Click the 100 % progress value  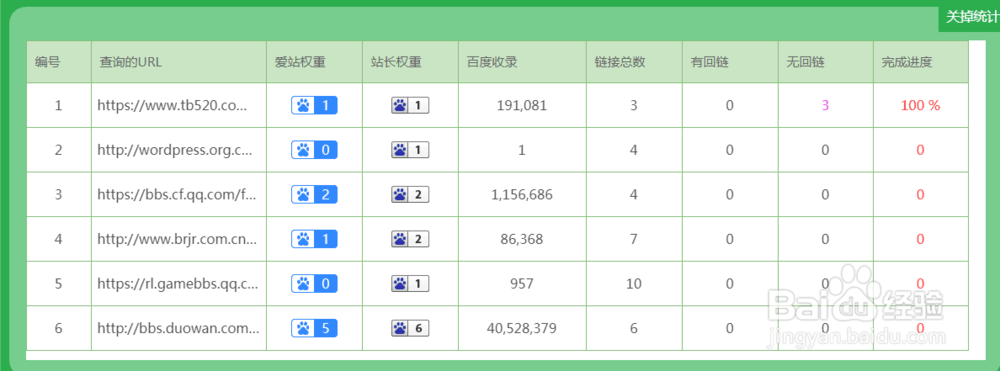click(920, 106)
